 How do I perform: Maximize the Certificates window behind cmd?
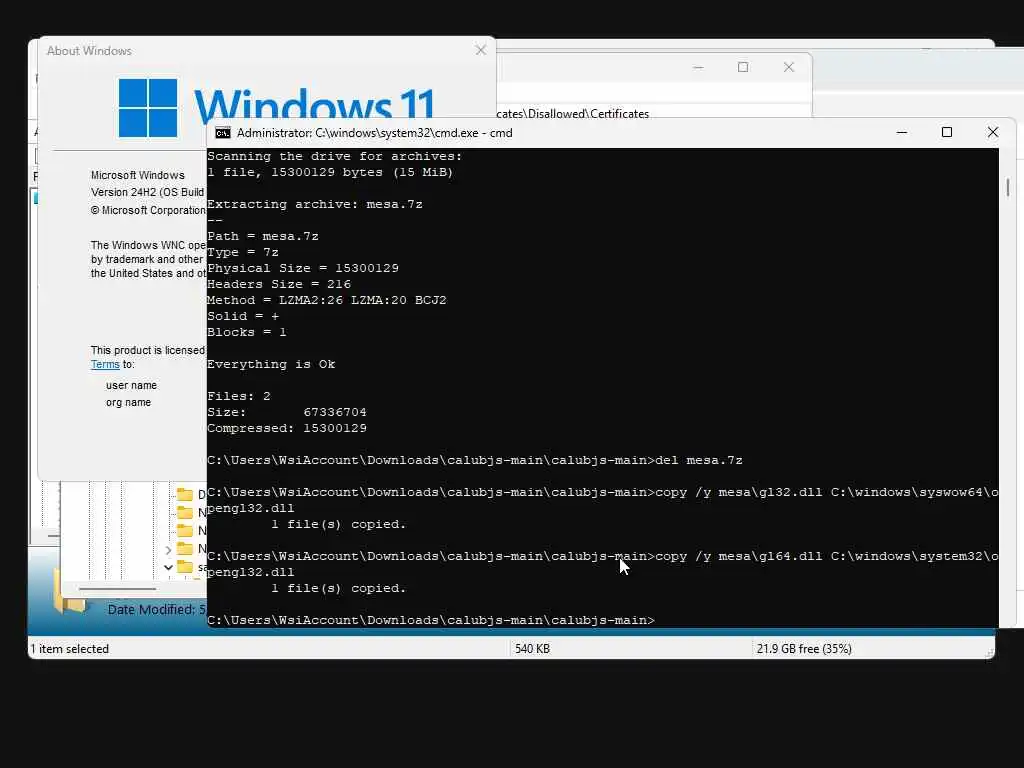tap(743, 67)
